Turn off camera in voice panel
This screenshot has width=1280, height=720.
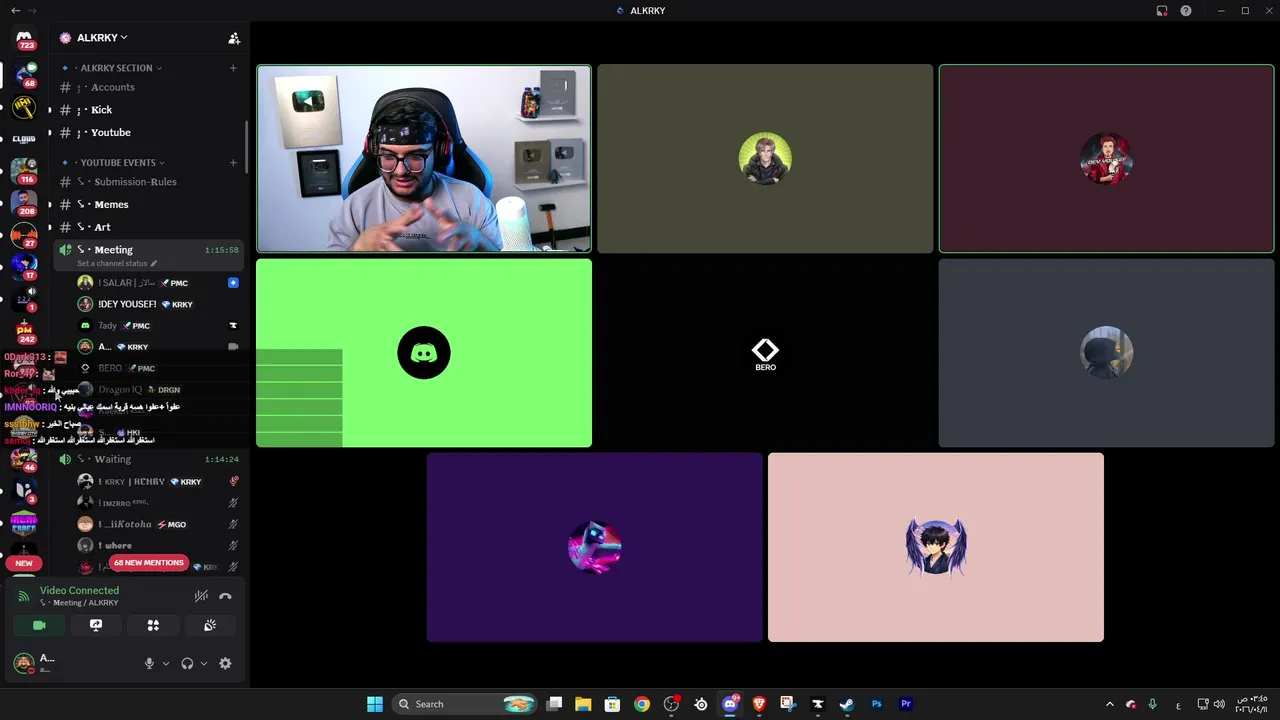point(39,625)
